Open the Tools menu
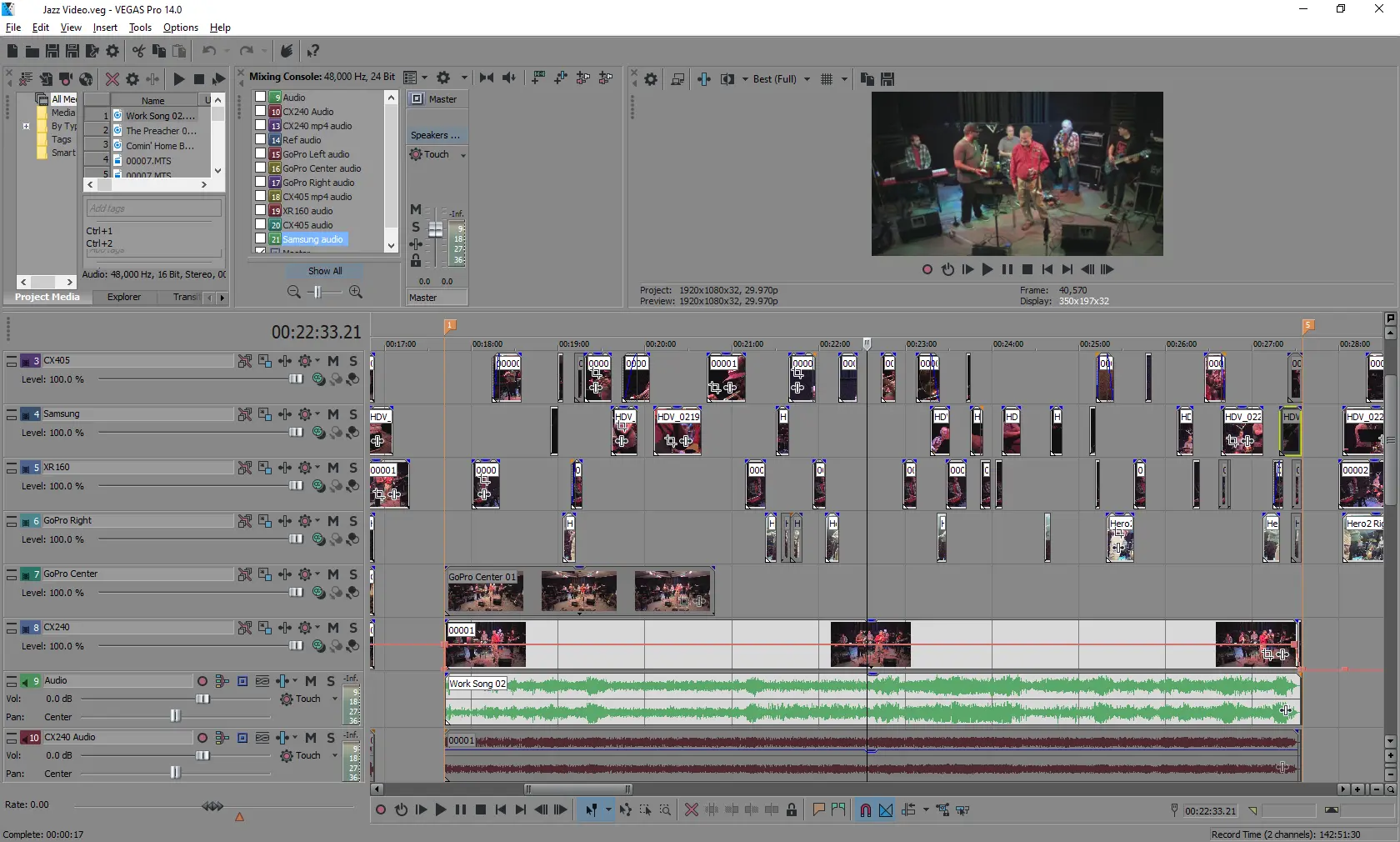This screenshot has height=842, width=1400. [140, 28]
